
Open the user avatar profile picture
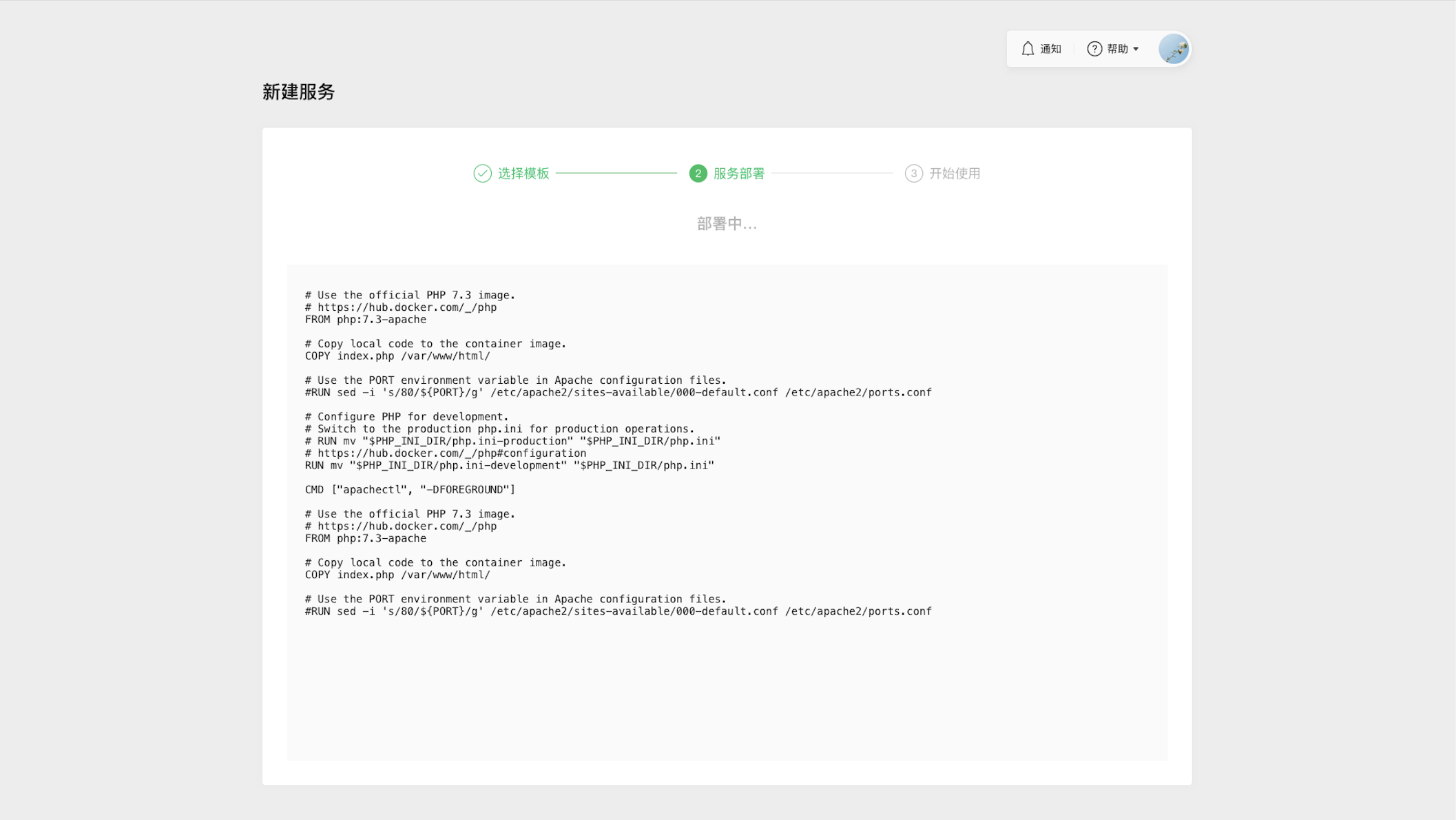(1174, 49)
